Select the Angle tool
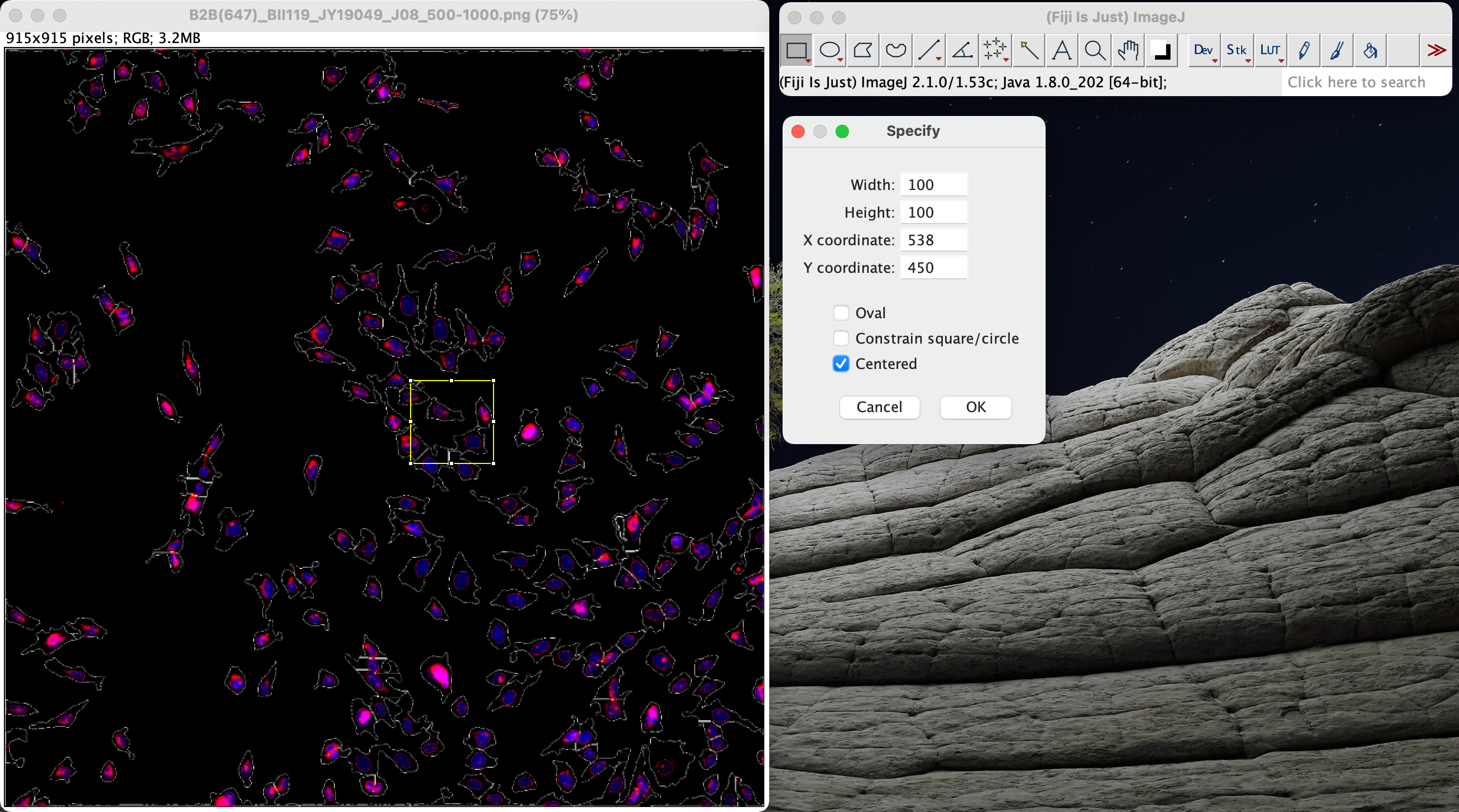The image size is (1459, 812). (962, 50)
